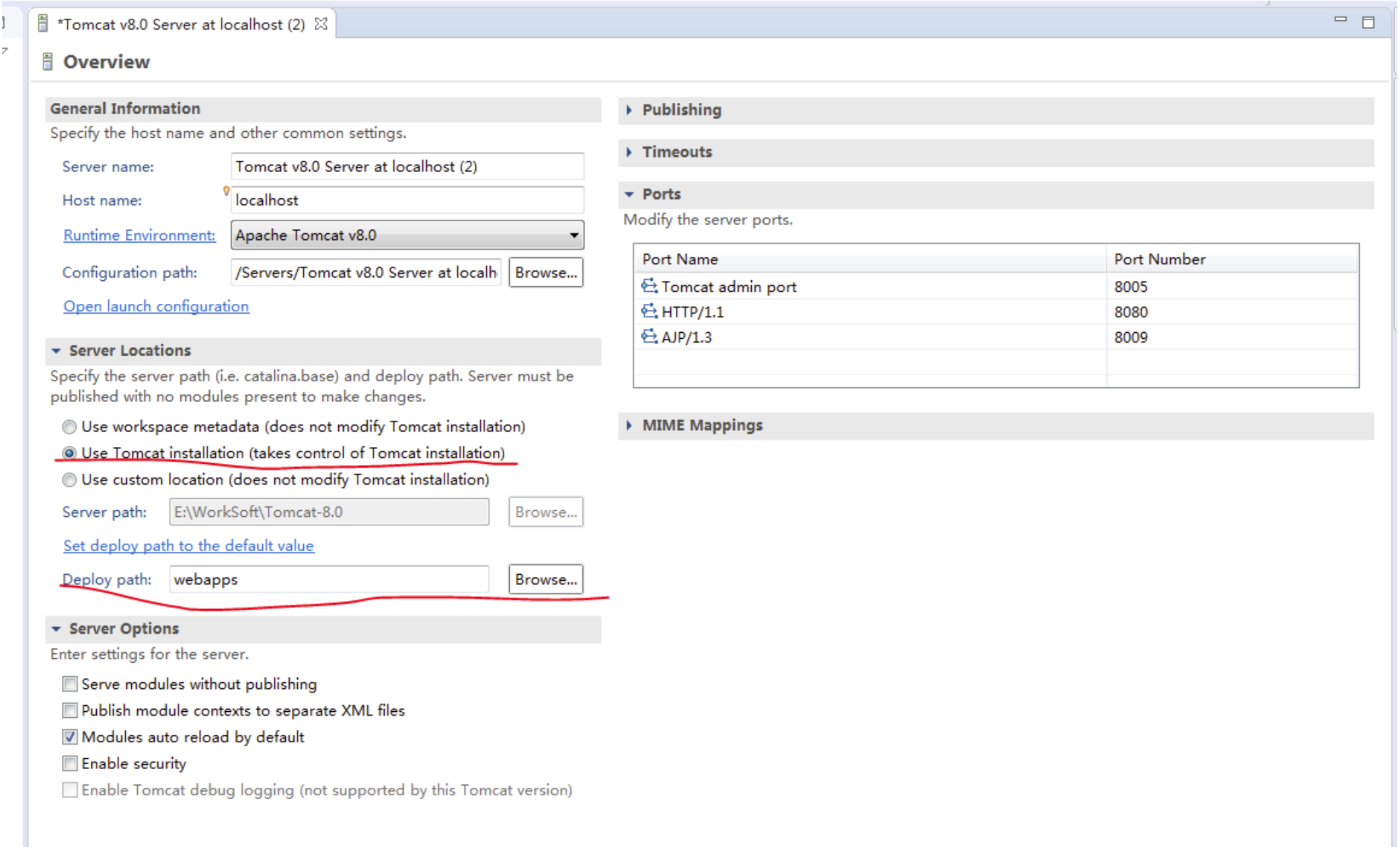Open the launch configuration link

(156, 307)
